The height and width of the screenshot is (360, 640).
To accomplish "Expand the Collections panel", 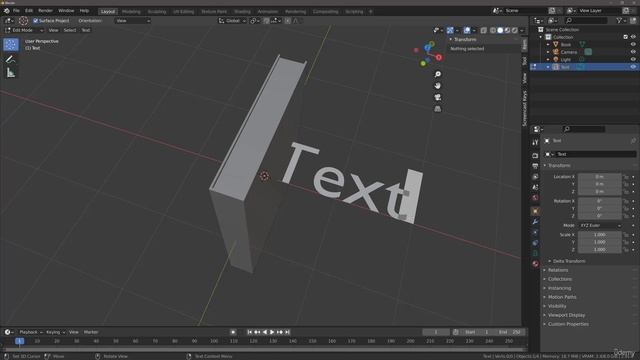I will pyautogui.click(x=560, y=279).
